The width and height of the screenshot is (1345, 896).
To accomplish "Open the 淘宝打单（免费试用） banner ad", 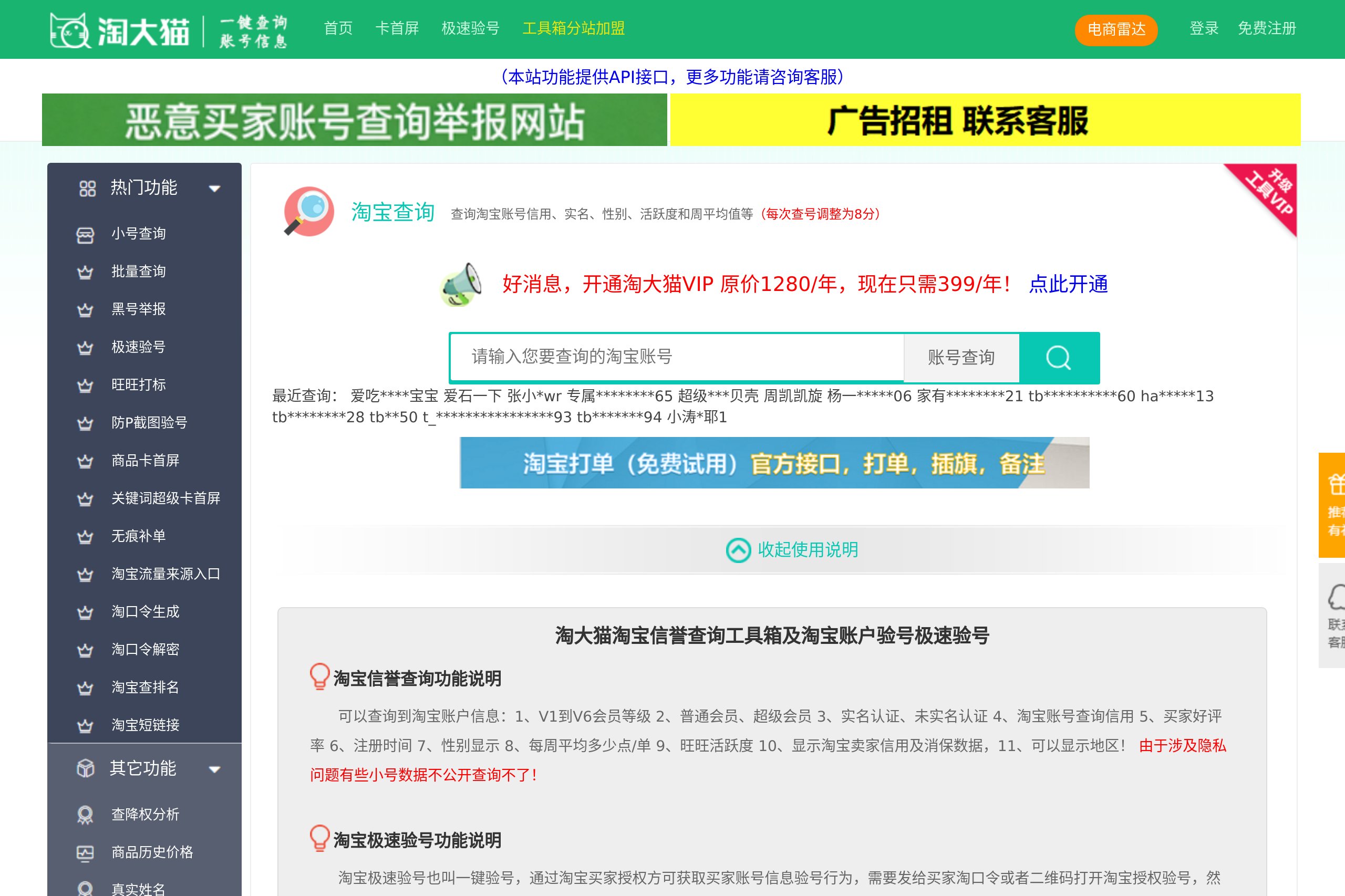I will click(x=774, y=463).
